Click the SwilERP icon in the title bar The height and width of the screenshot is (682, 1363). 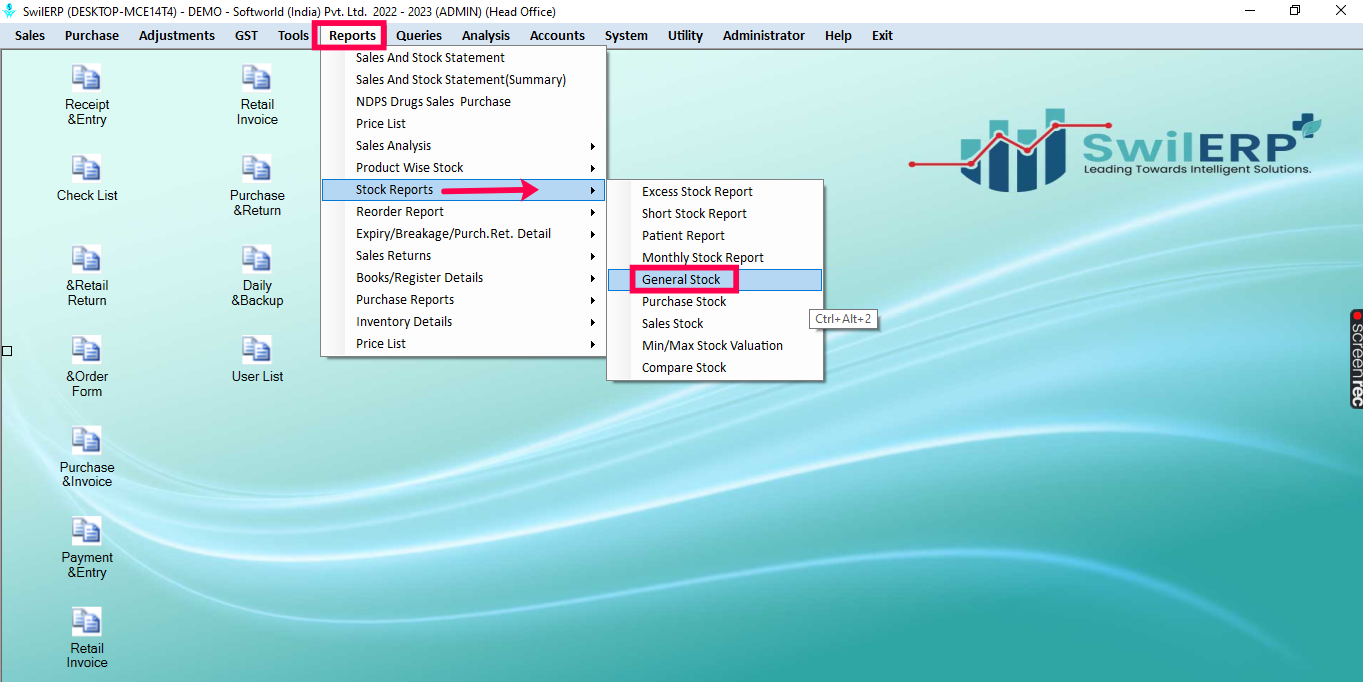(x=10, y=11)
